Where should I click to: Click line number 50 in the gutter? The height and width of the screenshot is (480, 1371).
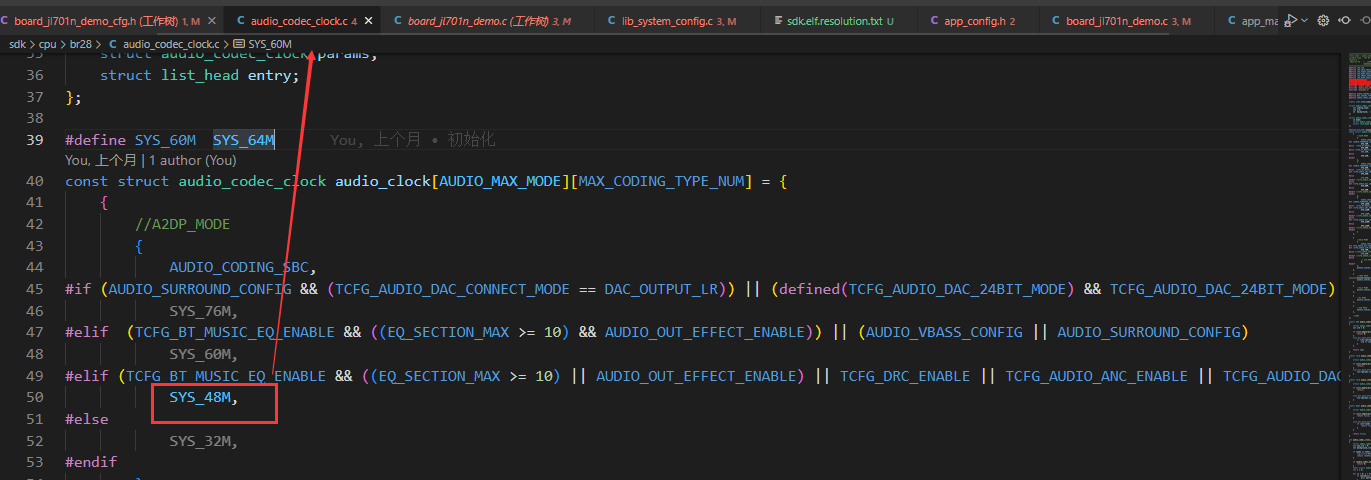pyautogui.click(x=35, y=398)
